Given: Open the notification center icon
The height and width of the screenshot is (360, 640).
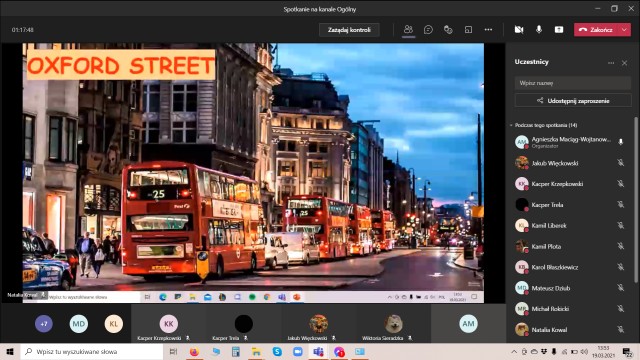Looking at the screenshot, I should 627,351.
